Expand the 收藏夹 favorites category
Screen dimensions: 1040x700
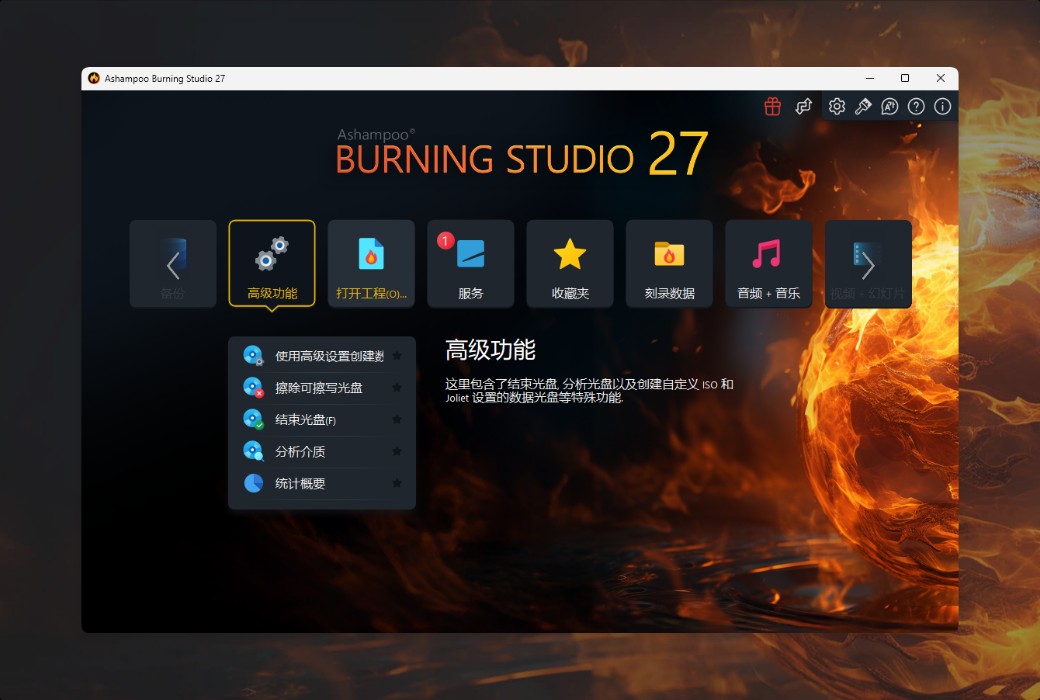tap(570, 263)
